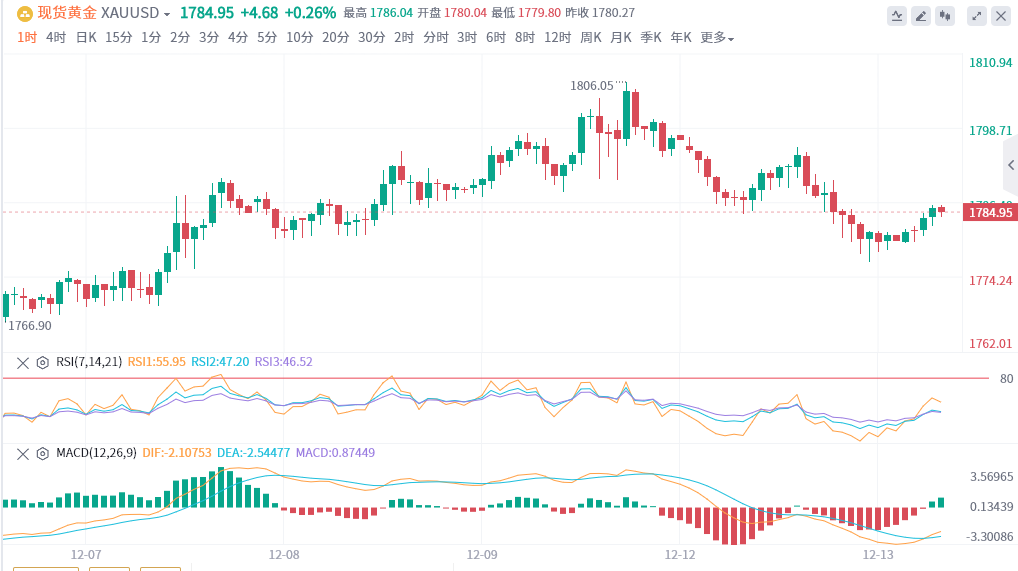Switch to the 日K timeframe

(86, 38)
